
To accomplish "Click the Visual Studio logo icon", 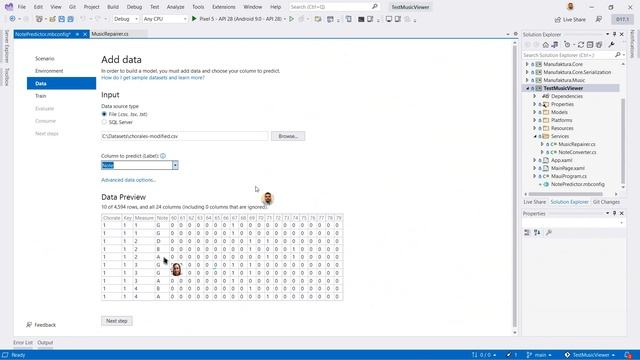I will 9,7.
